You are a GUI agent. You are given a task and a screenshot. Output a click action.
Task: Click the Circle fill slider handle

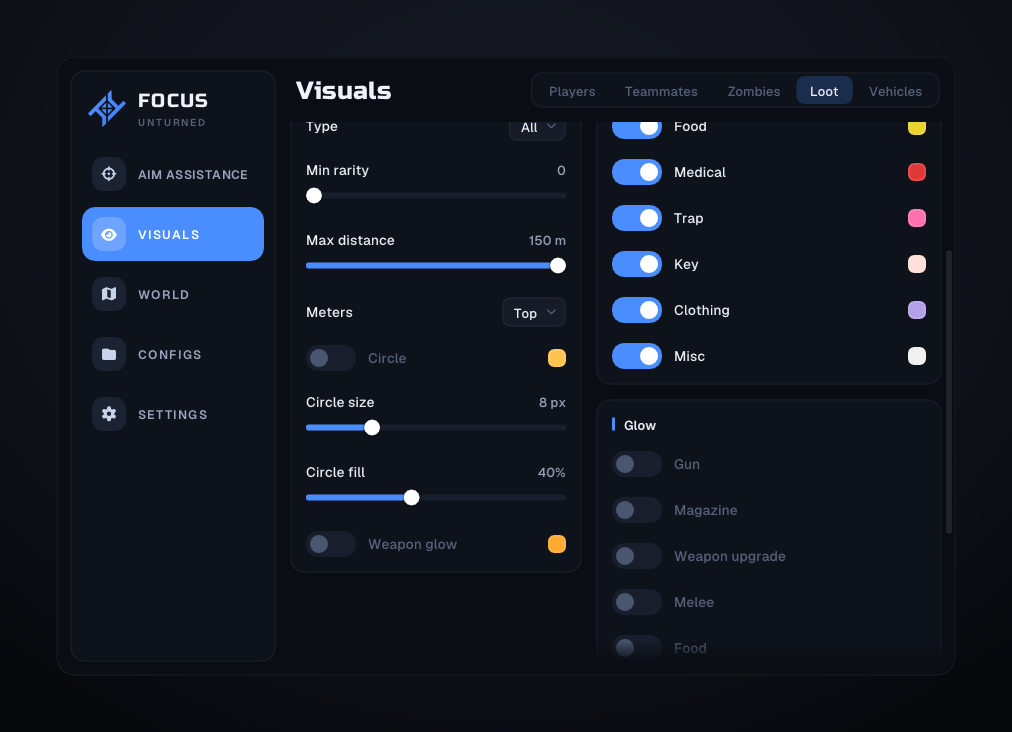(412, 498)
